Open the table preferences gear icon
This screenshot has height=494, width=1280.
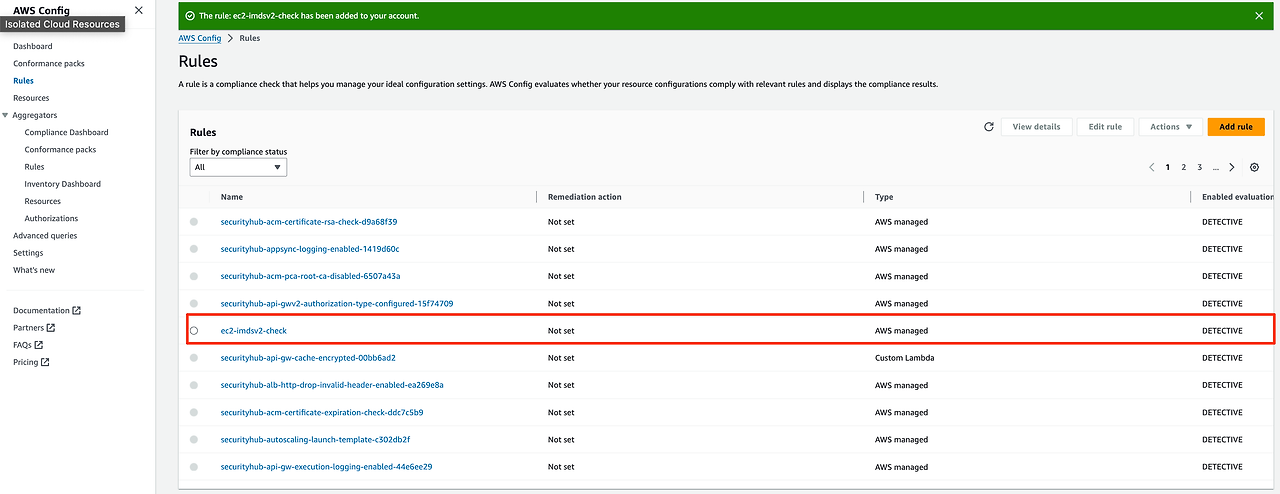[x=1255, y=167]
